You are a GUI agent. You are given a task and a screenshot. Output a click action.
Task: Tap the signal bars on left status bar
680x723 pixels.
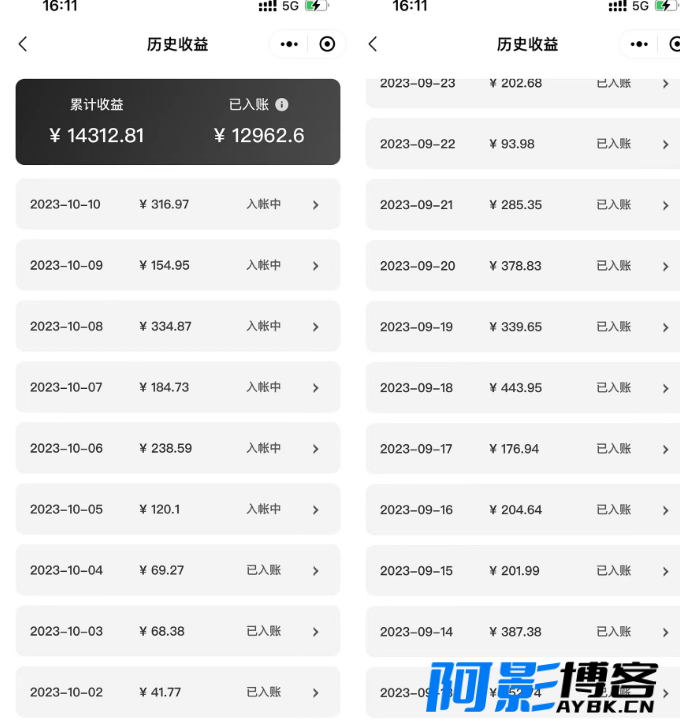tap(267, 6)
